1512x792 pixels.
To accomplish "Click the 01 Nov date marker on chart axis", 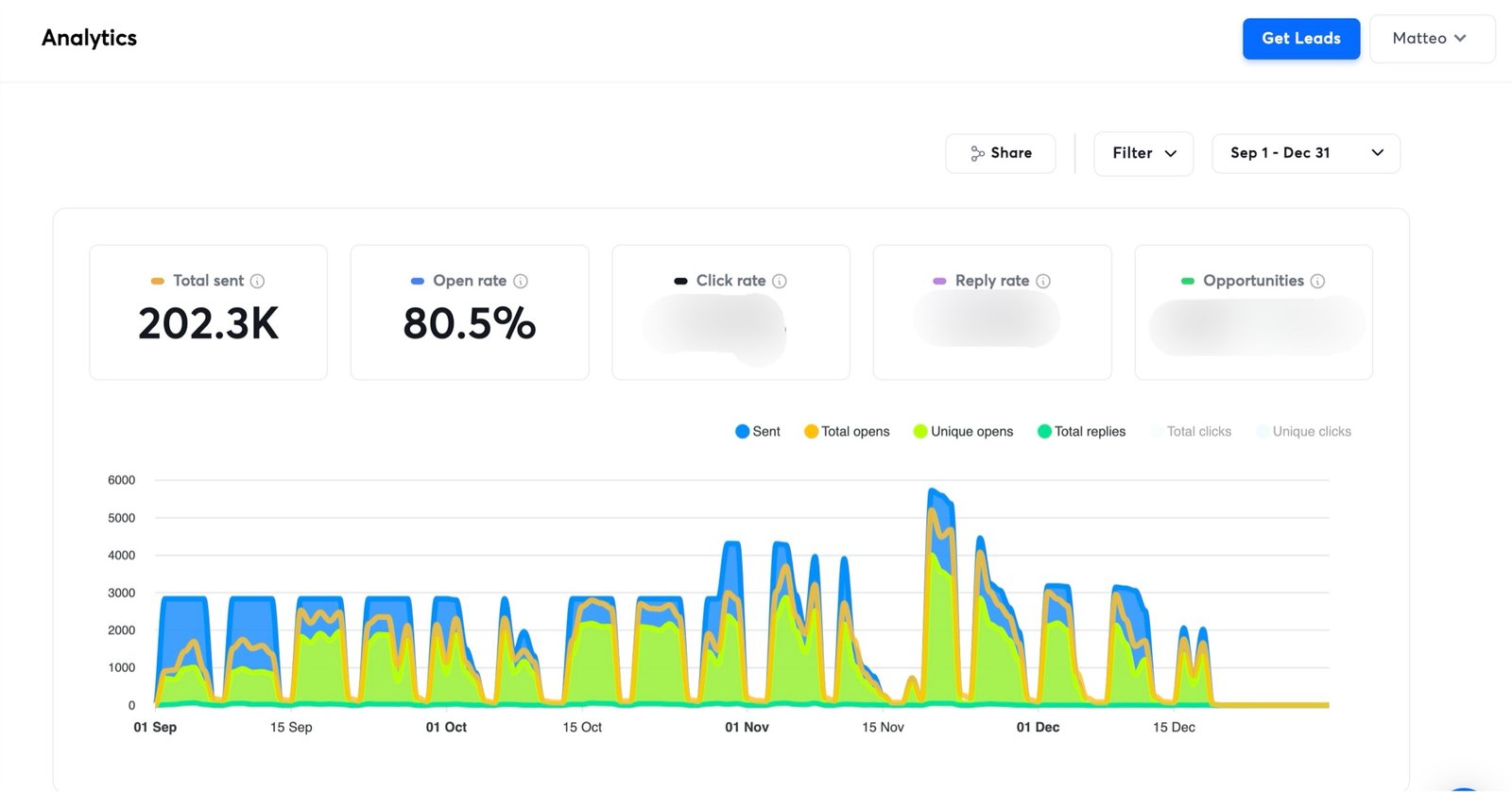I will (747, 727).
